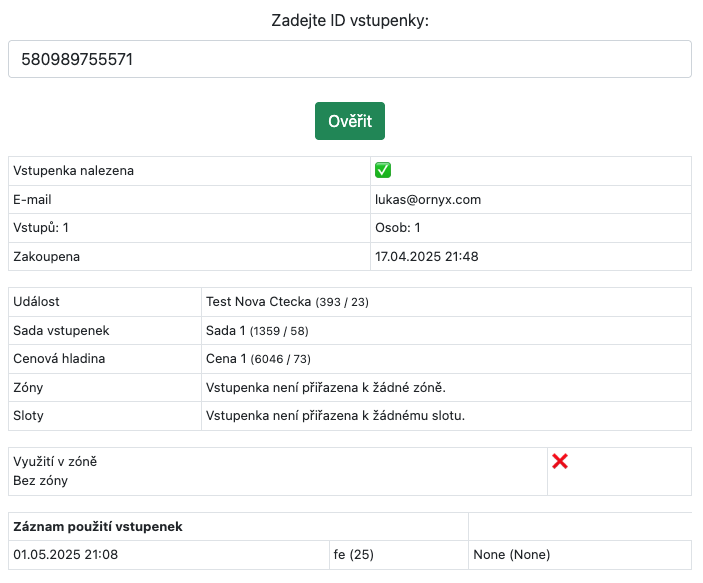Click the green checkmark icon

pos(383,170)
